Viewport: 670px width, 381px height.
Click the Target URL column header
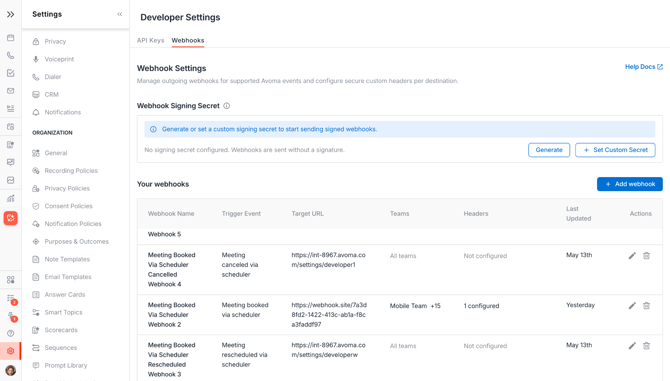(308, 214)
